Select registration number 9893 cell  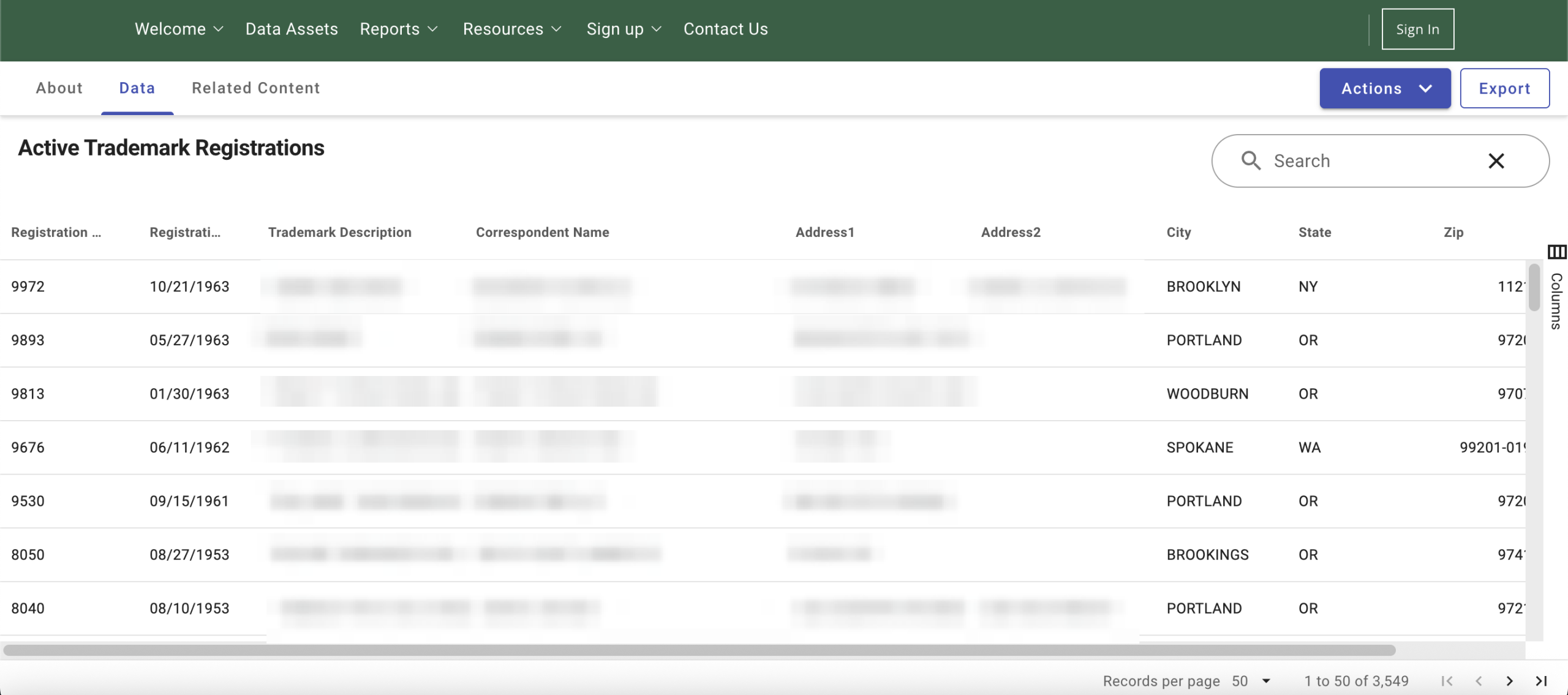pos(28,340)
